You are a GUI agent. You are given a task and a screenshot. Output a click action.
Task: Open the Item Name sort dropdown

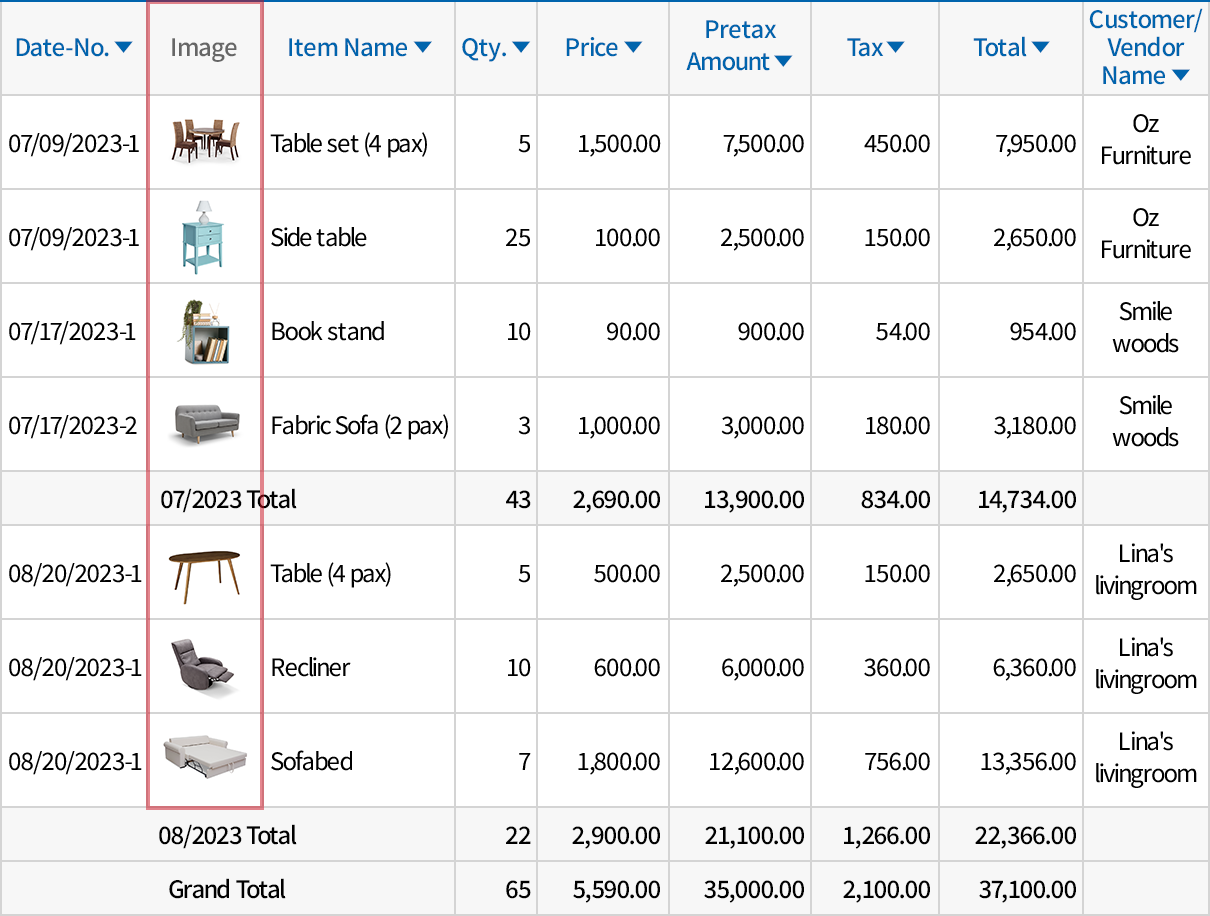[422, 47]
